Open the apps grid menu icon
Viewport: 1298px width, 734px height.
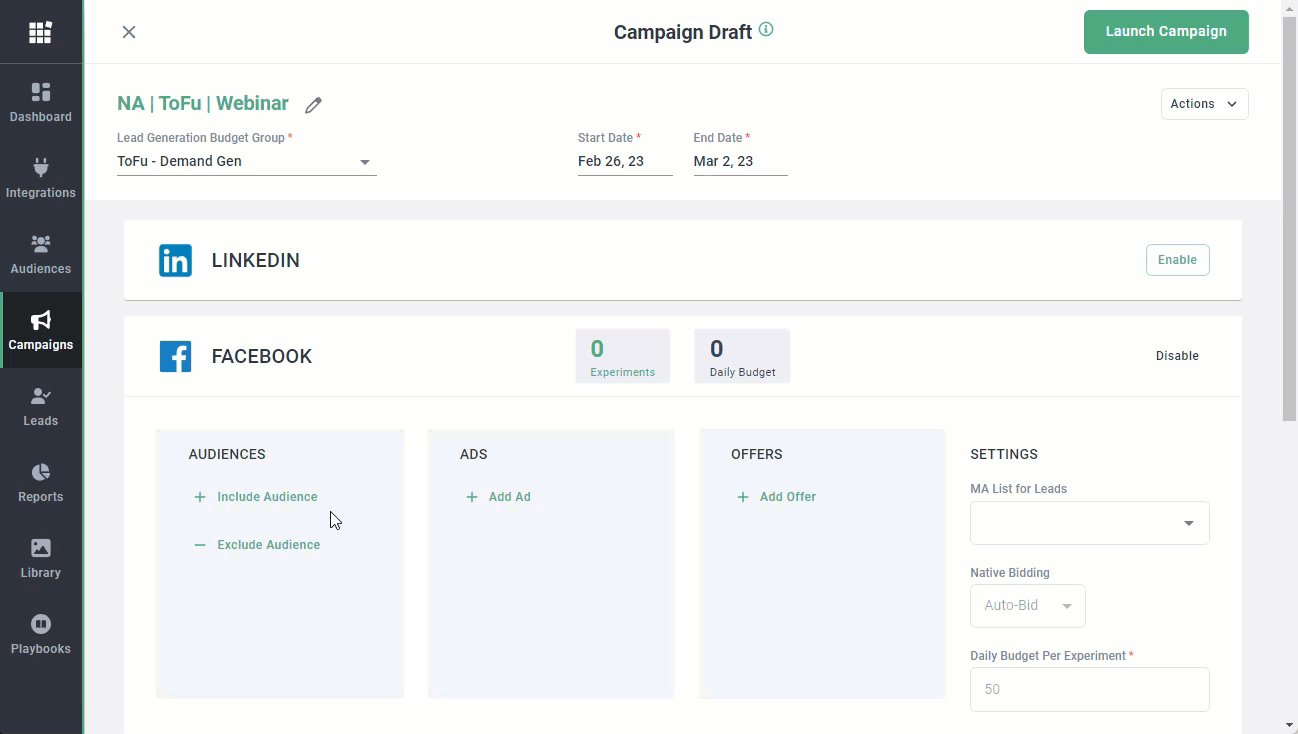click(40, 33)
